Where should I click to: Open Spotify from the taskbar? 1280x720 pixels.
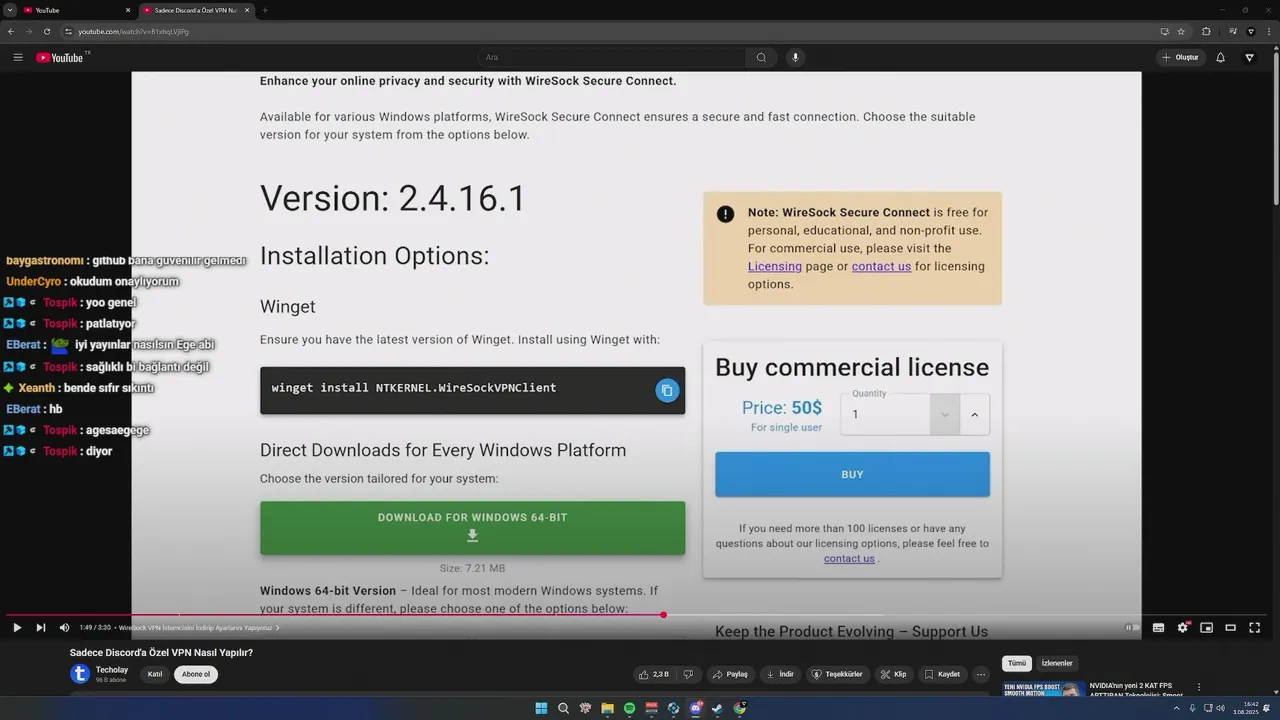coord(629,708)
